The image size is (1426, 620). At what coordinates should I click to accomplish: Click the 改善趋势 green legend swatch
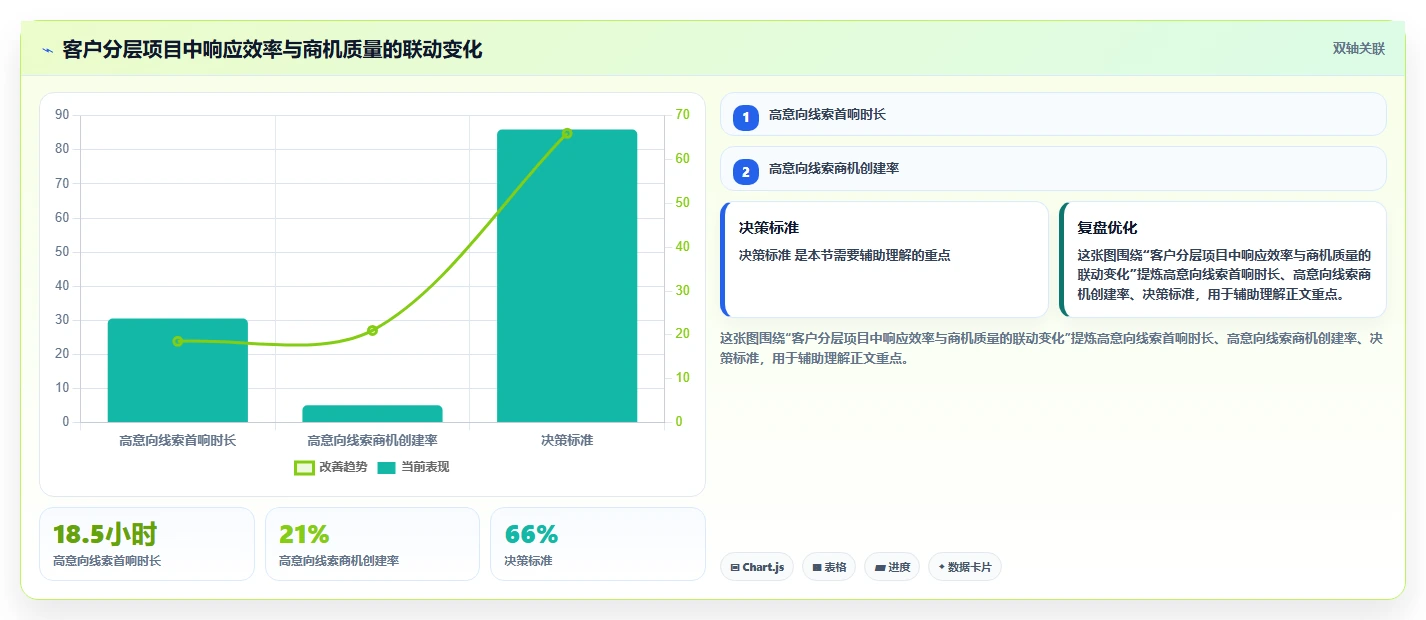(304, 467)
